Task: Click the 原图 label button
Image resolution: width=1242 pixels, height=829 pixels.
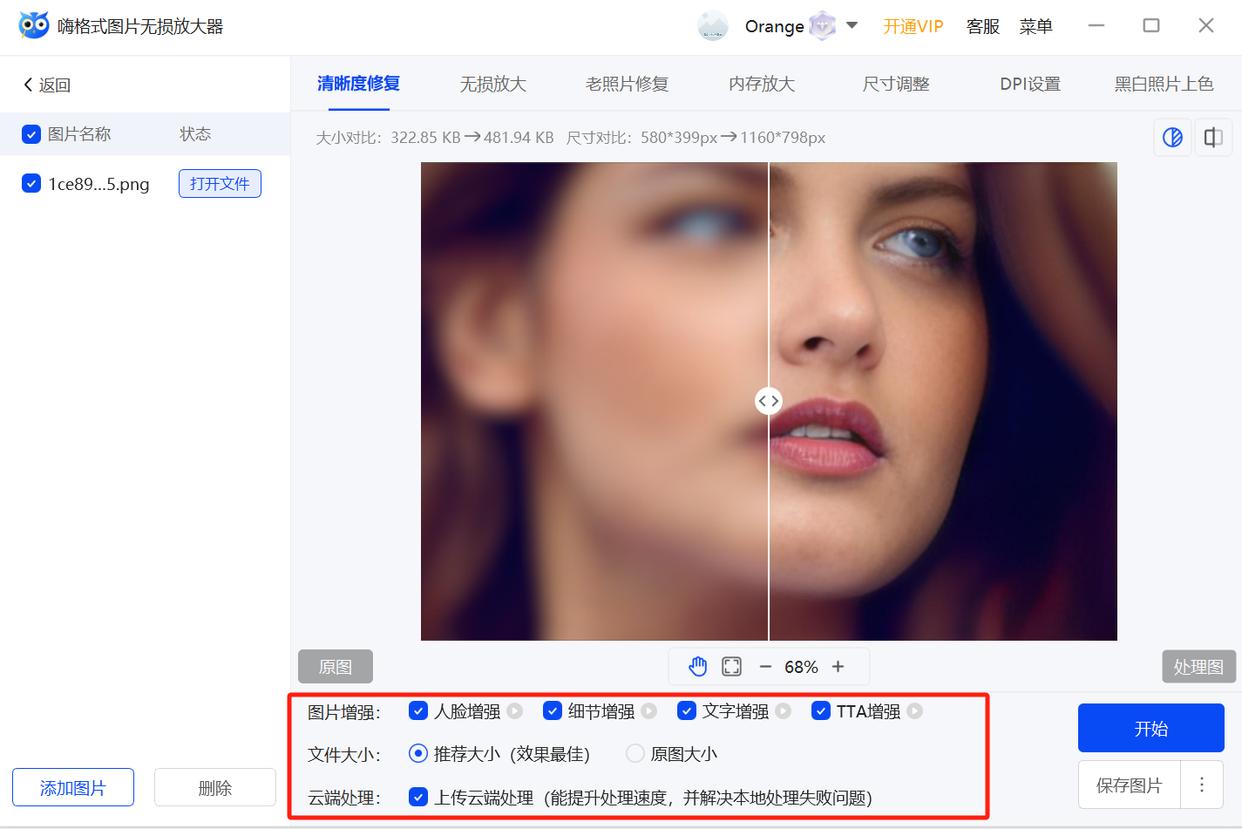Action: pyautogui.click(x=335, y=666)
